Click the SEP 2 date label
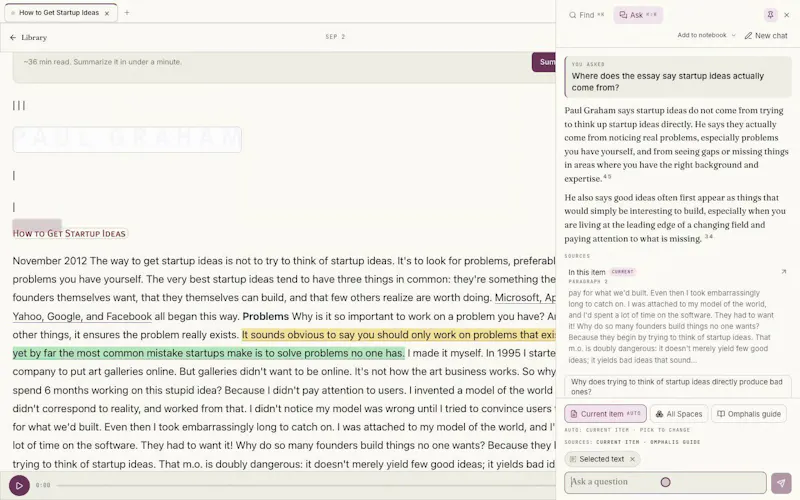 [335, 37]
